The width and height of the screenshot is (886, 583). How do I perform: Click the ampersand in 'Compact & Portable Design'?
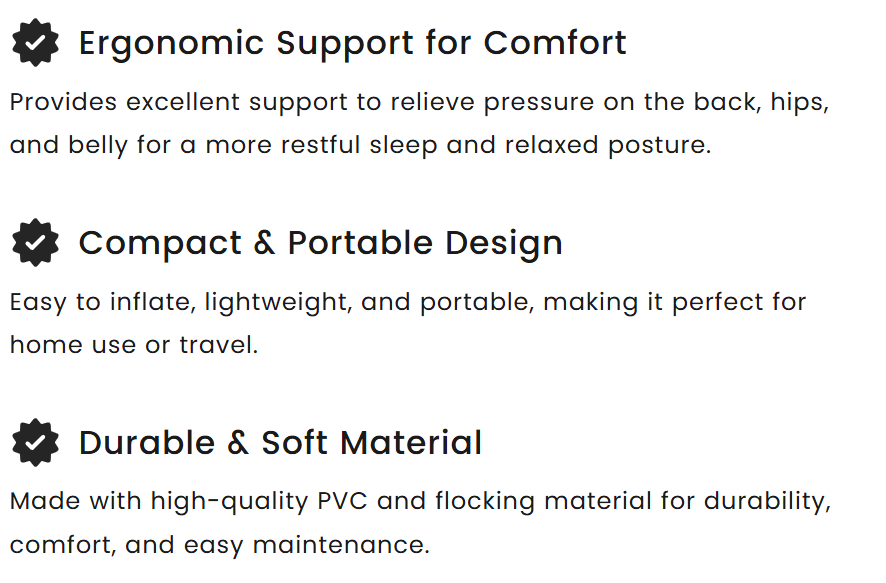(x=264, y=243)
